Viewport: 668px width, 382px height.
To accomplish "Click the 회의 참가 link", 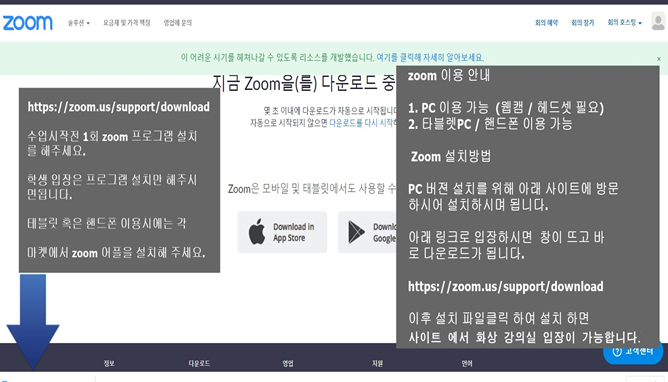I will point(583,23).
